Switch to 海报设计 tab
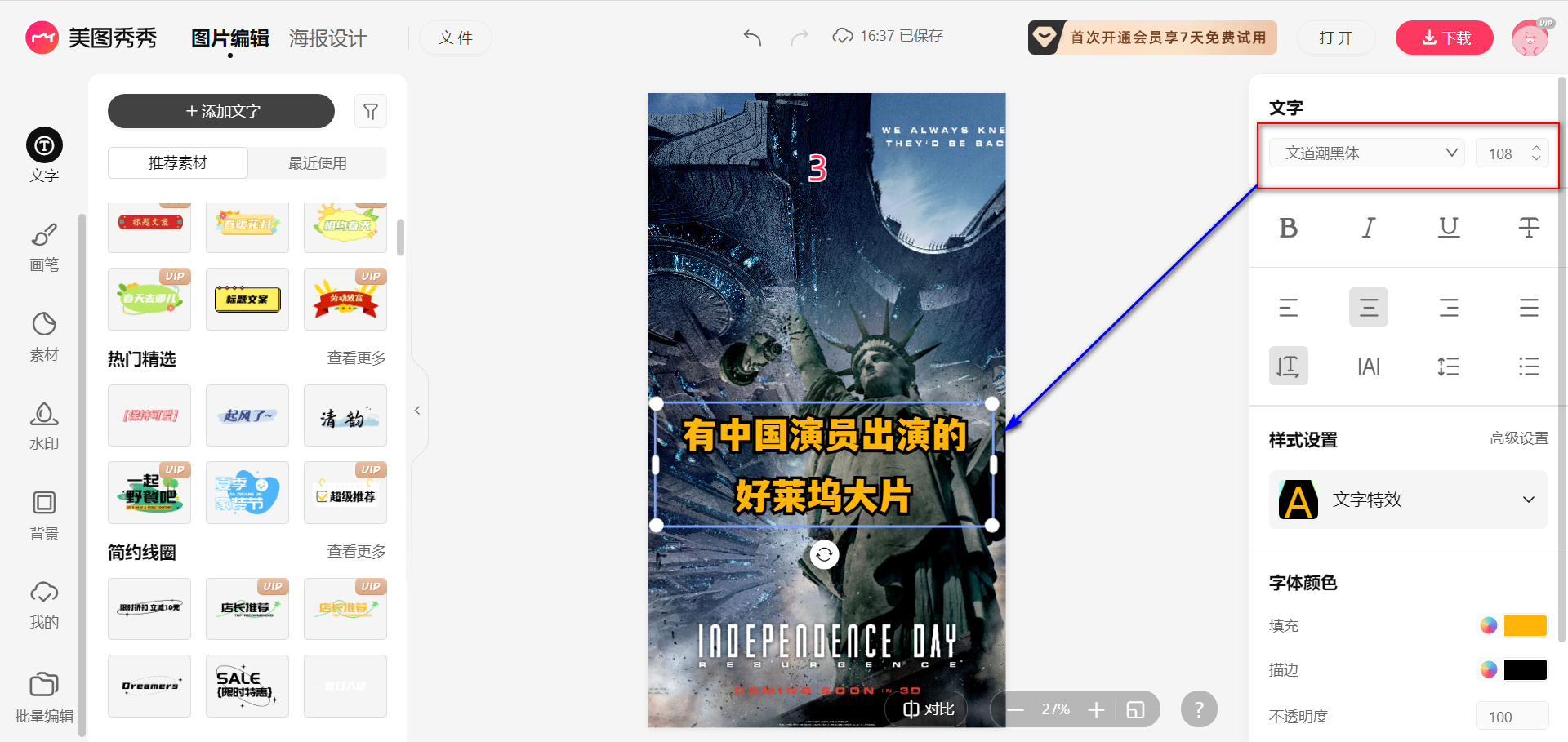The width and height of the screenshot is (1568, 742). [328, 38]
